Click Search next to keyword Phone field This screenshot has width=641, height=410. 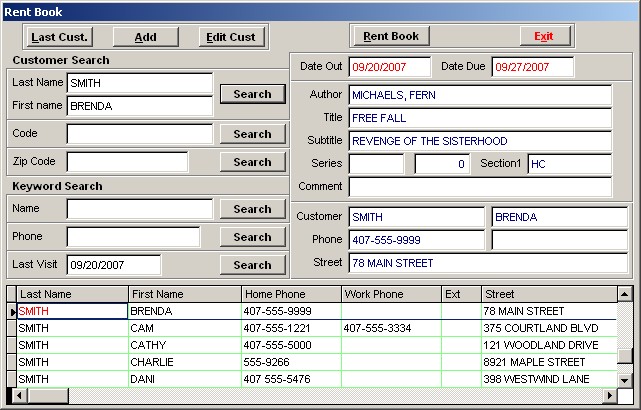(x=253, y=237)
